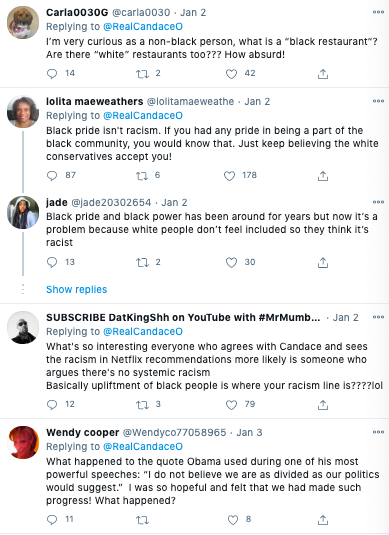The height and width of the screenshot is (535, 389).
Task: Retweet DatKingShh's tweet with 3 retweets
Action: (142, 405)
